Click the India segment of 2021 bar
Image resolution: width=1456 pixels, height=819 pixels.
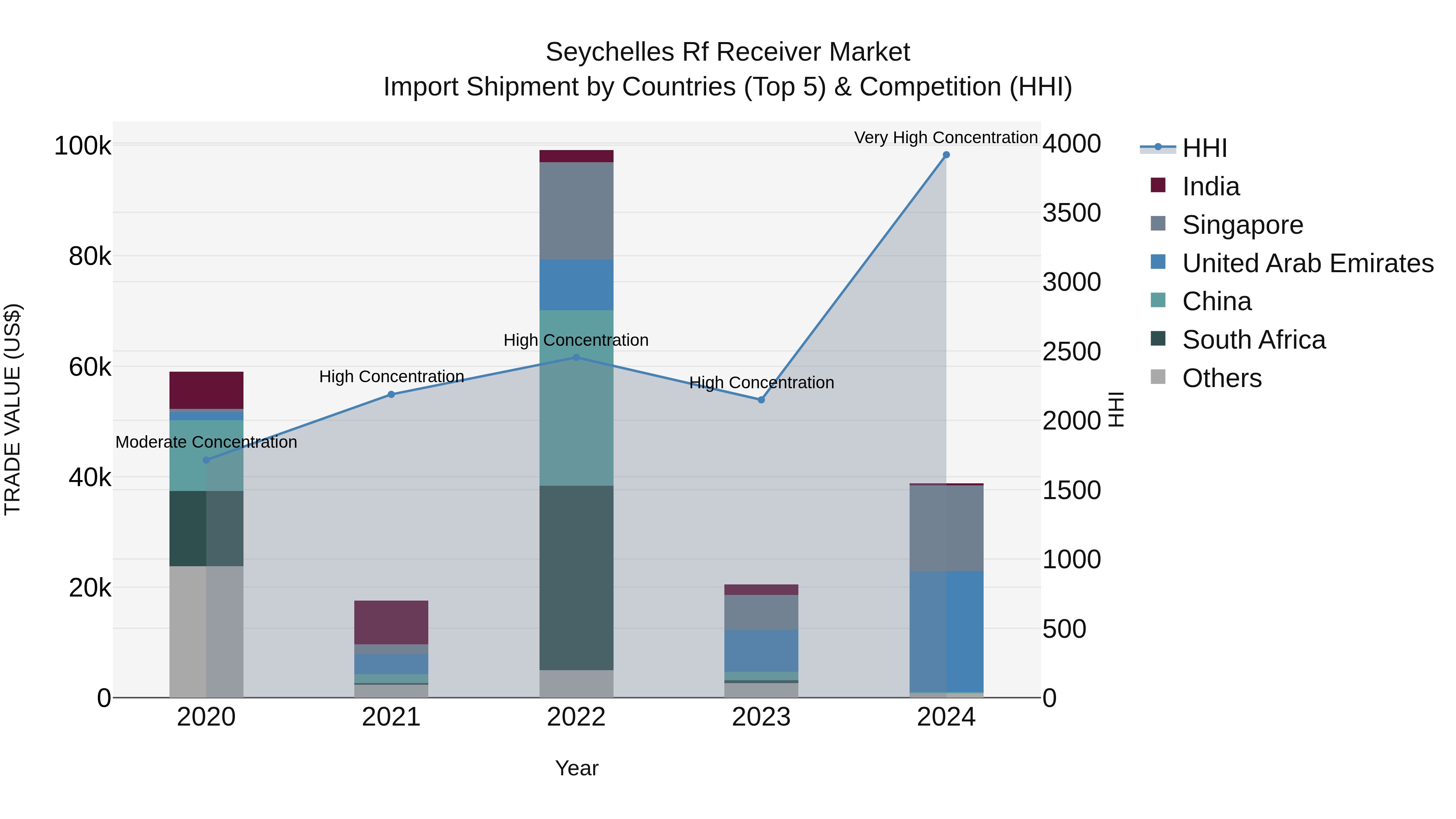tap(391, 622)
